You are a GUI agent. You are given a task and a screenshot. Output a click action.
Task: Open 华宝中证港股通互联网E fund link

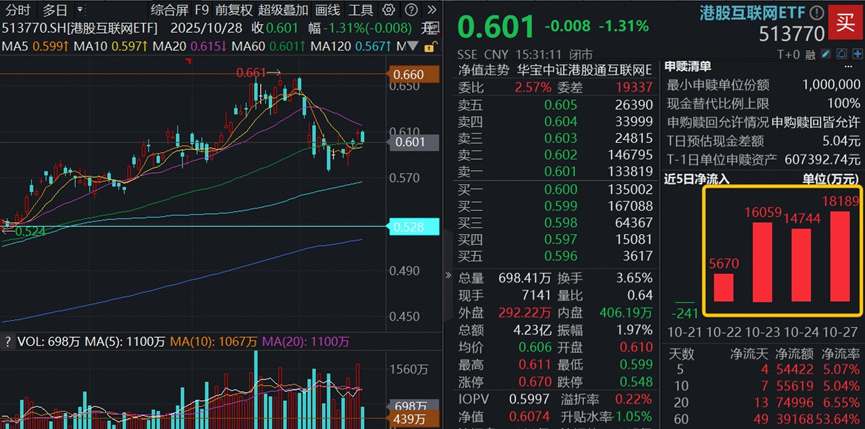pos(584,70)
